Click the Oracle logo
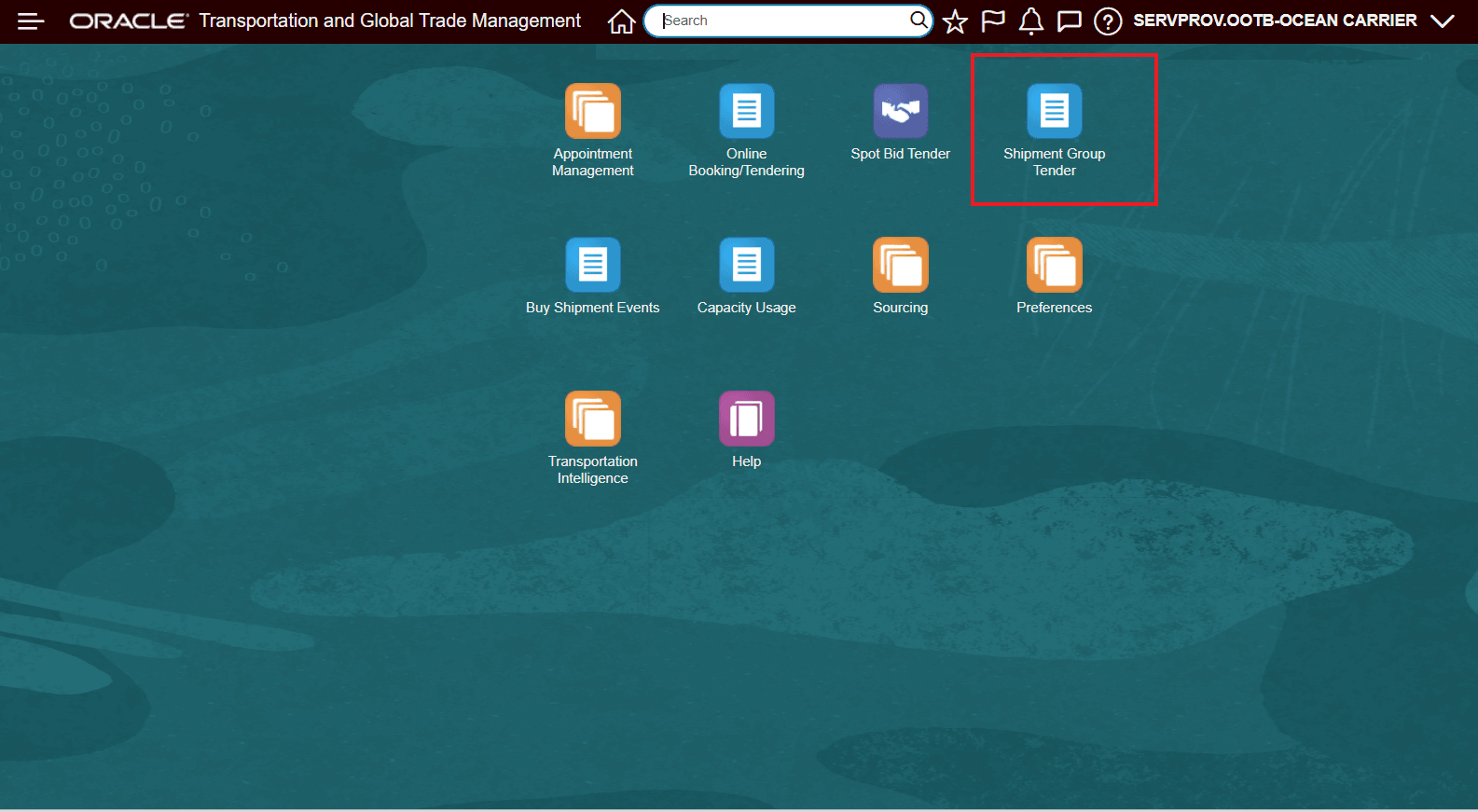1478x812 pixels. (x=129, y=21)
